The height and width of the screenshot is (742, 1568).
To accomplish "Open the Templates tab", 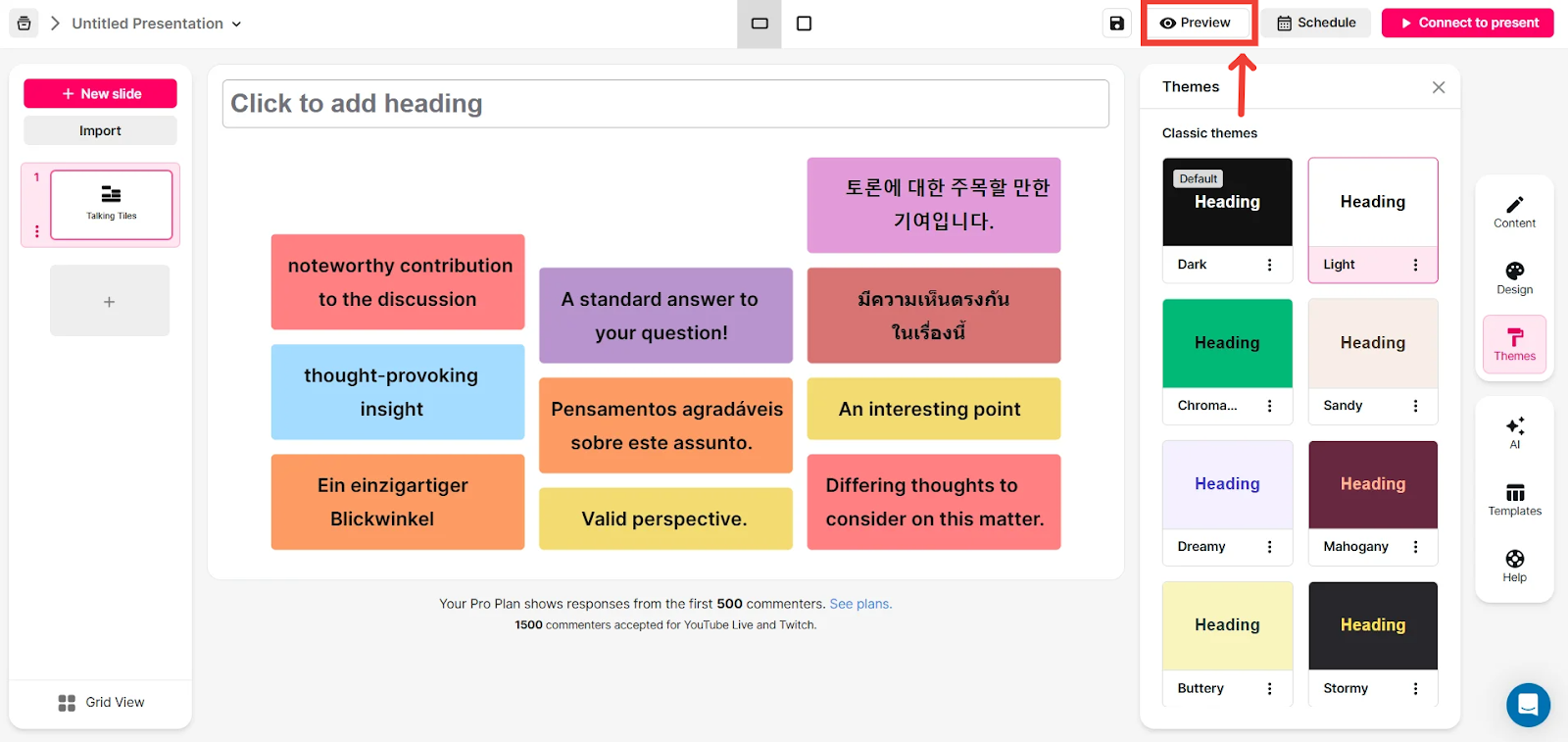I will pyautogui.click(x=1515, y=499).
